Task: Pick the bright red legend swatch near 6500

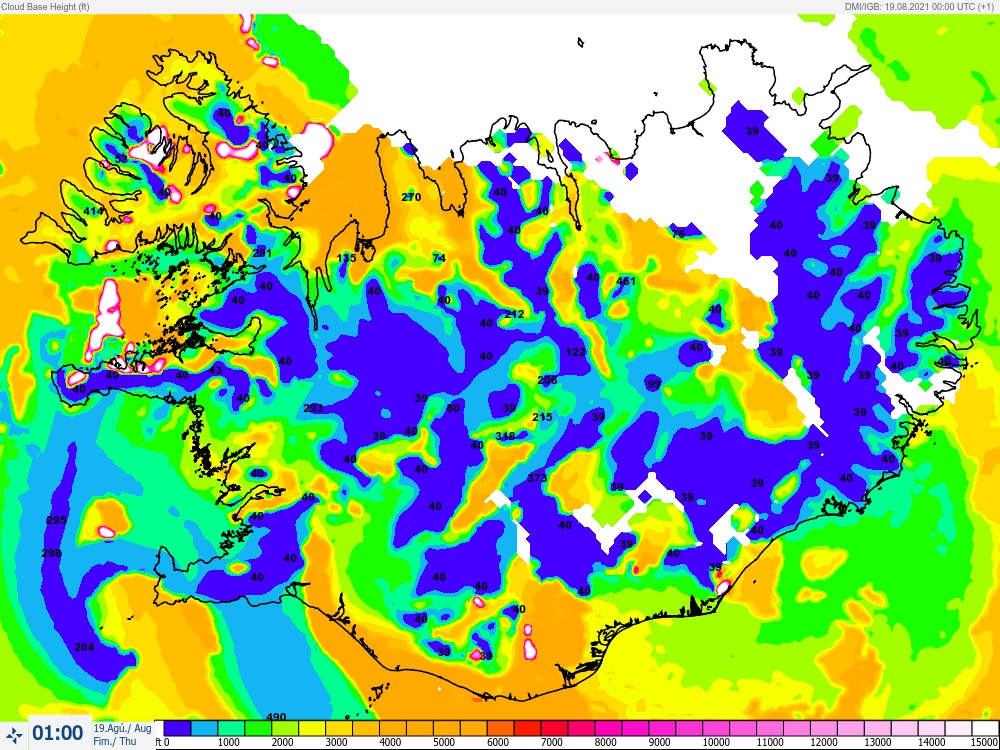Action: pyautogui.click(x=526, y=728)
